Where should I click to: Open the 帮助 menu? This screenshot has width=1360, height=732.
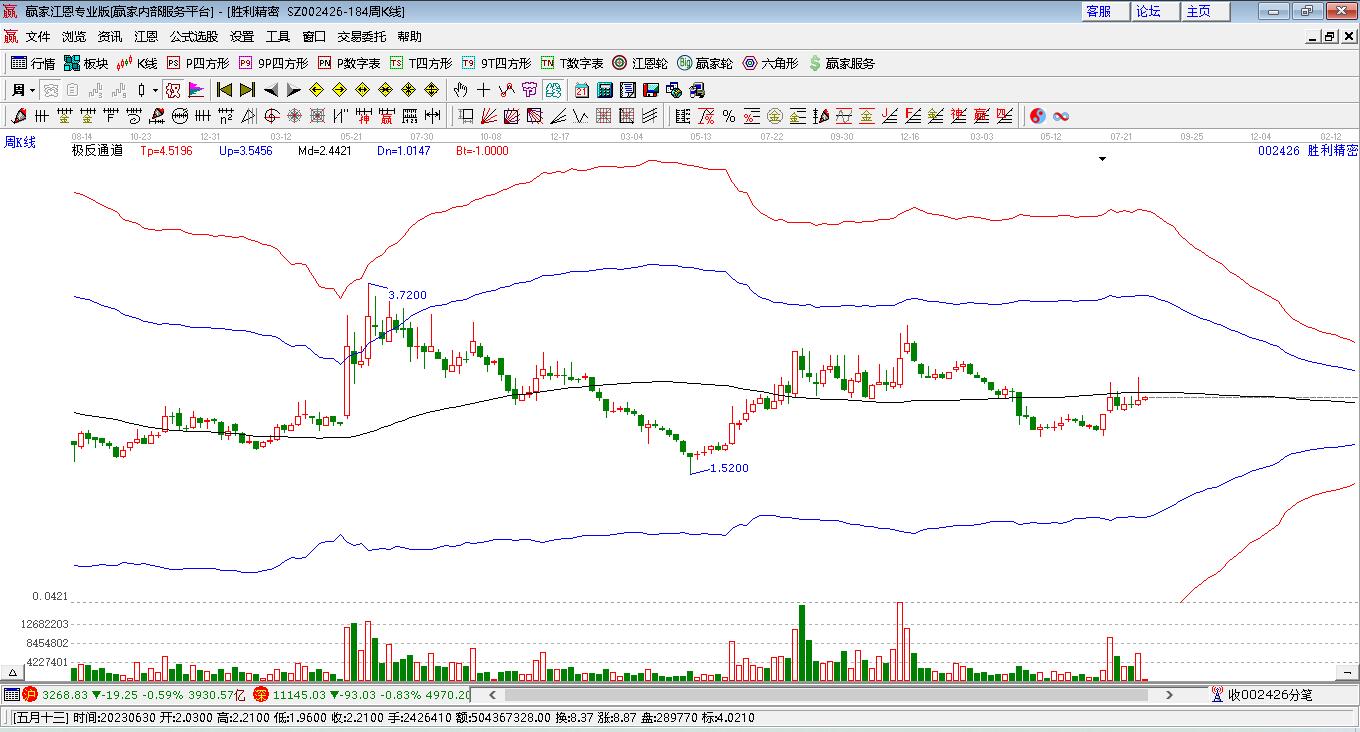pyautogui.click(x=410, y=37)
